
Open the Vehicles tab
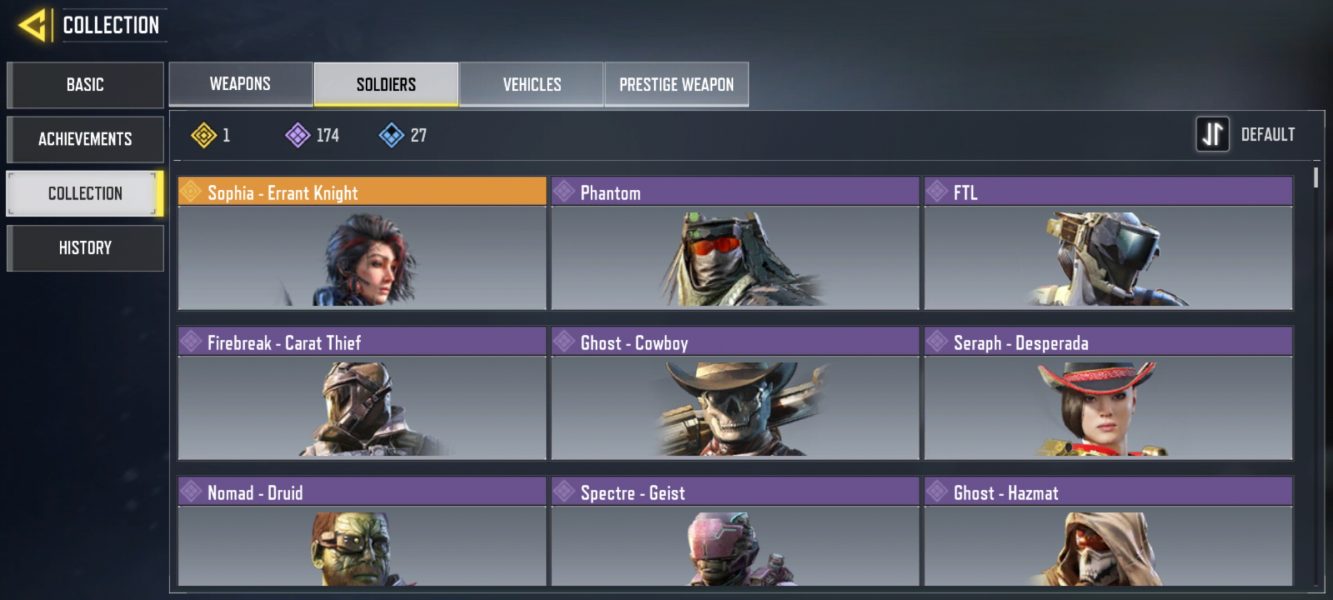click(x=532, y=84)
